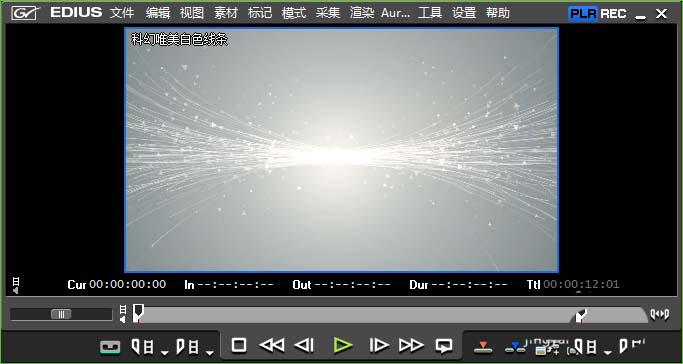Click the shuttle slider handle
The height and width of the screenshot is (364, 683).
click(61, 314)
